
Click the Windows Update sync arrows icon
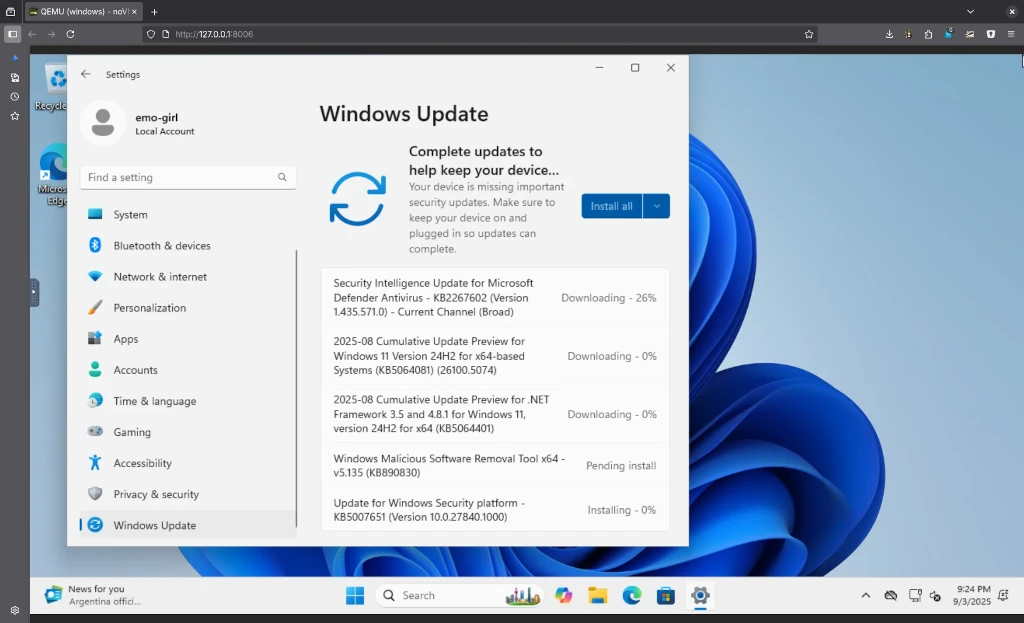(x=358, y=199)
